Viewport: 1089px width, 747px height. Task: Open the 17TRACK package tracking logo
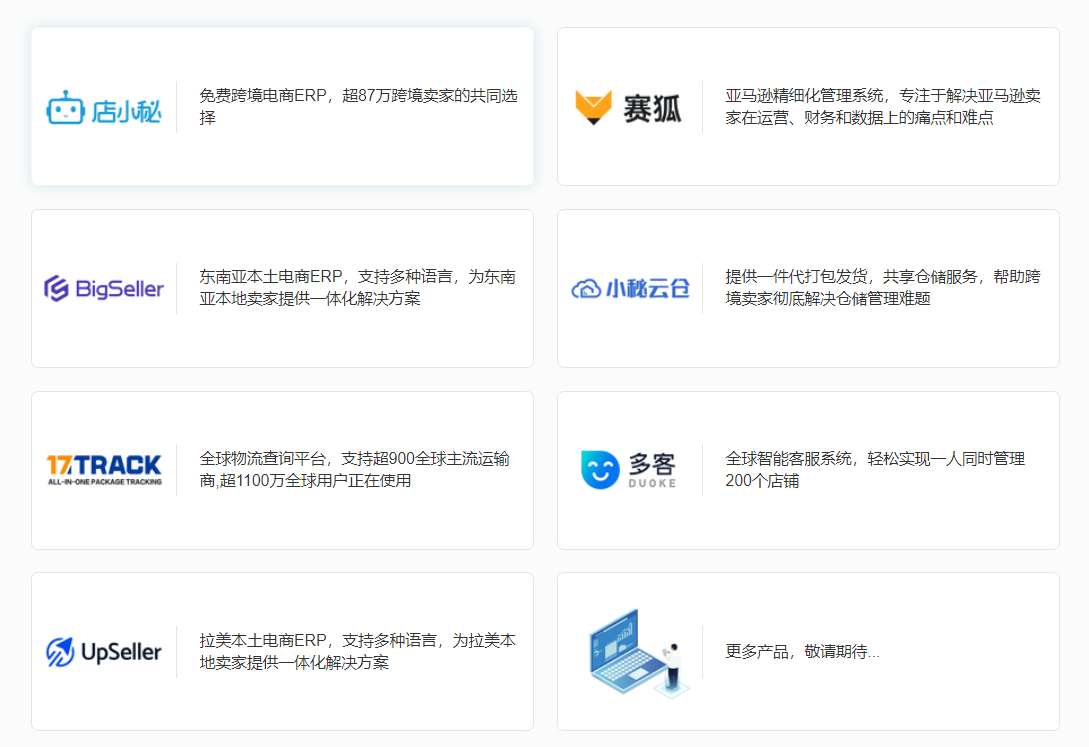[x=104, y=469]
